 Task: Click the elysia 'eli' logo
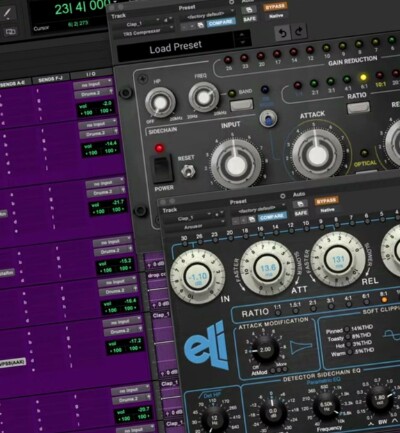click(206, 345)
